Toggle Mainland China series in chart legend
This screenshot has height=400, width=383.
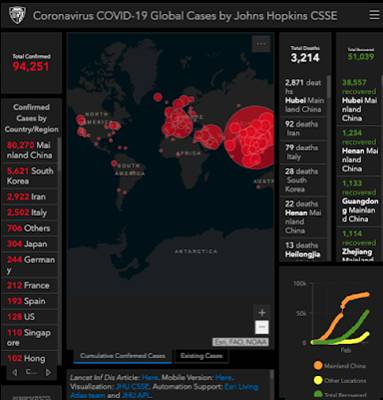coord(339,366)
